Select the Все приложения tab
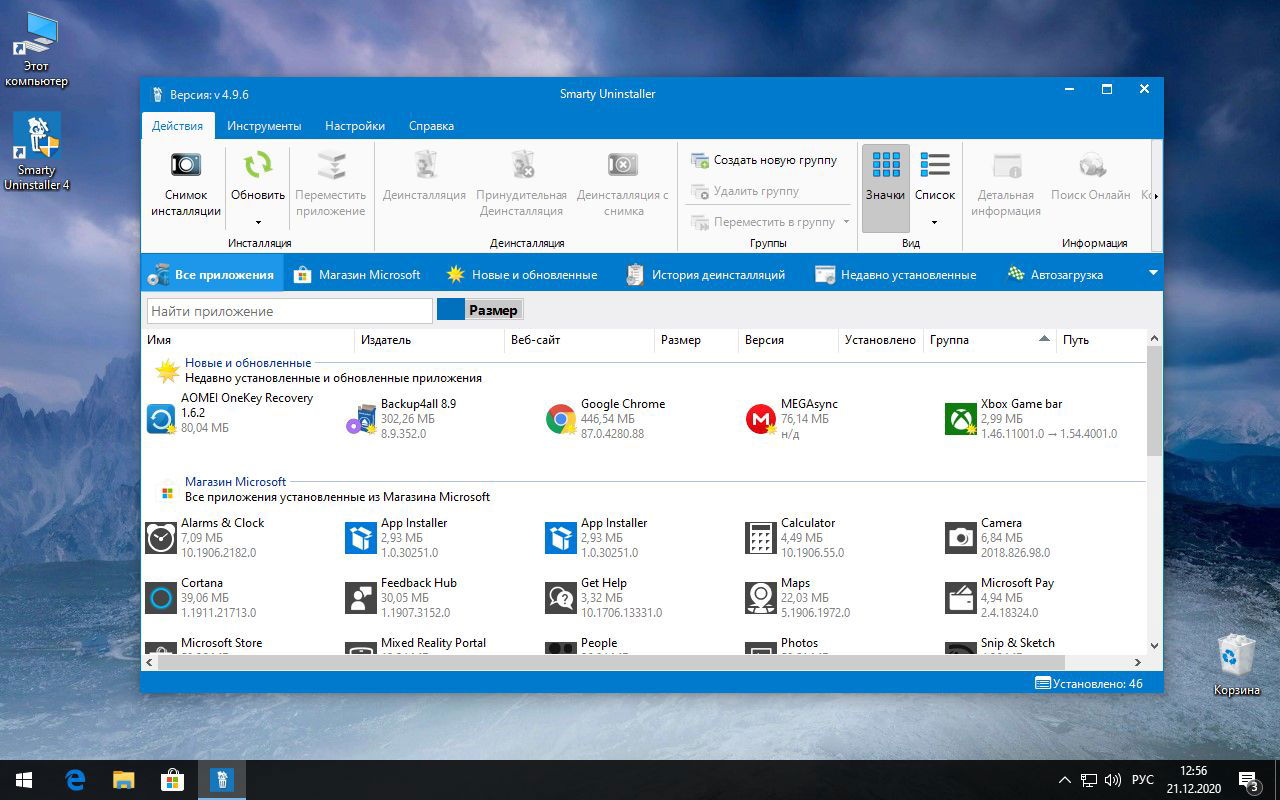This screenshot has width=1280, height=800. [212, 274]
